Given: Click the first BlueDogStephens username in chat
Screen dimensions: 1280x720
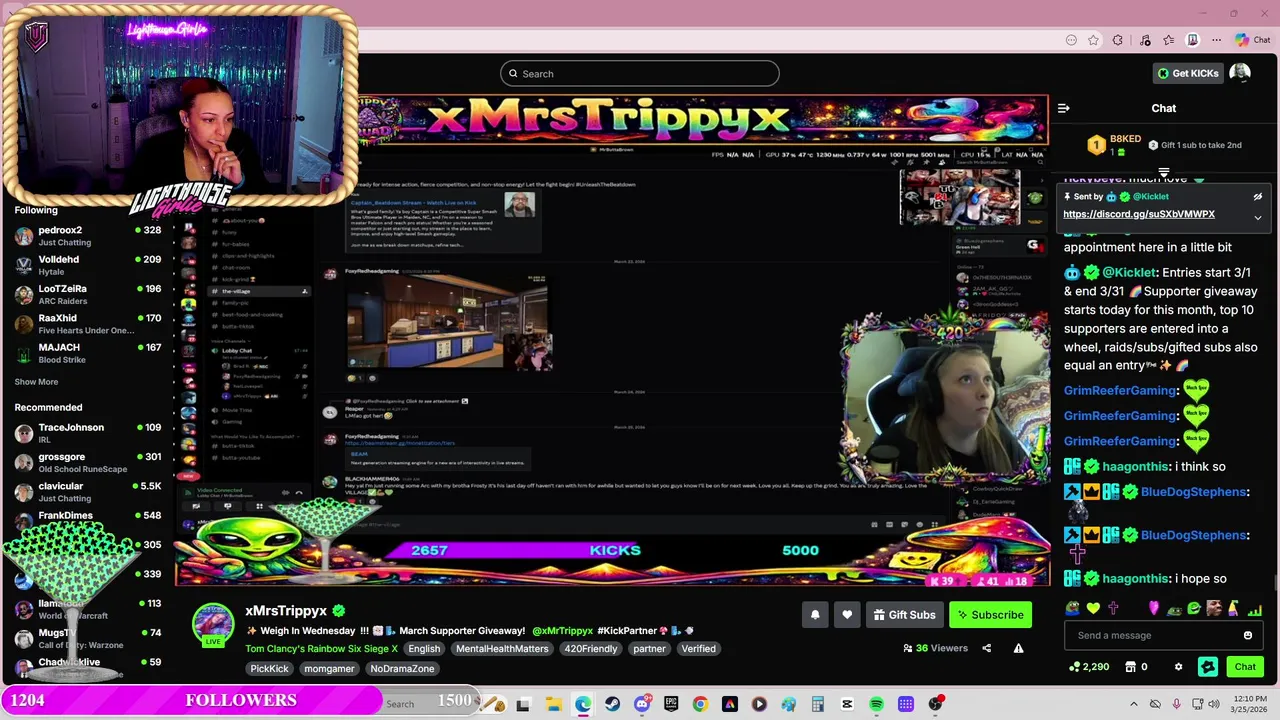Looking at the screenshot, I should [x=1194, y=492].
